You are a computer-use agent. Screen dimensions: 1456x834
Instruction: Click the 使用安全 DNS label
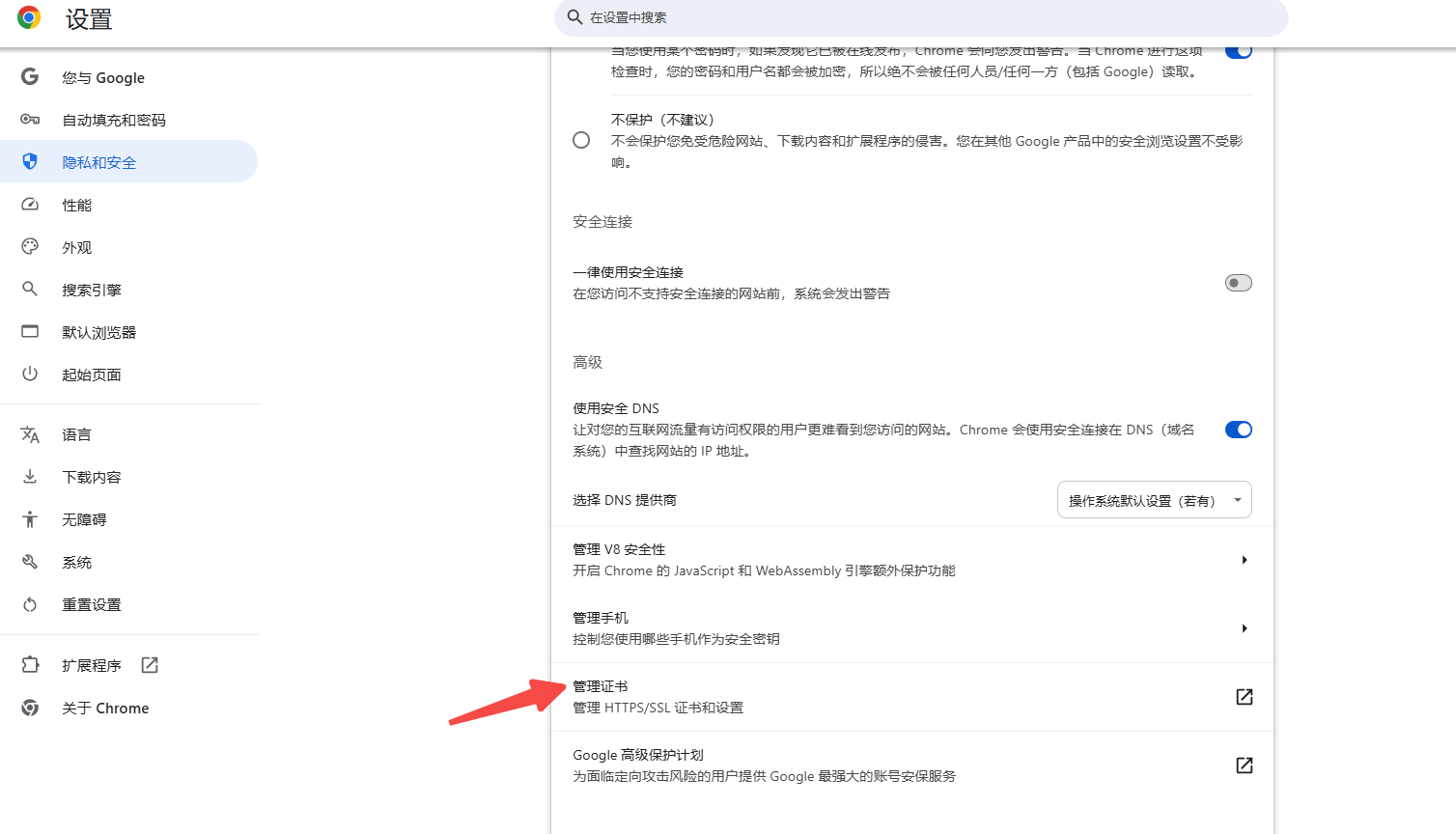pyautogui.click(x=616, y=408)
